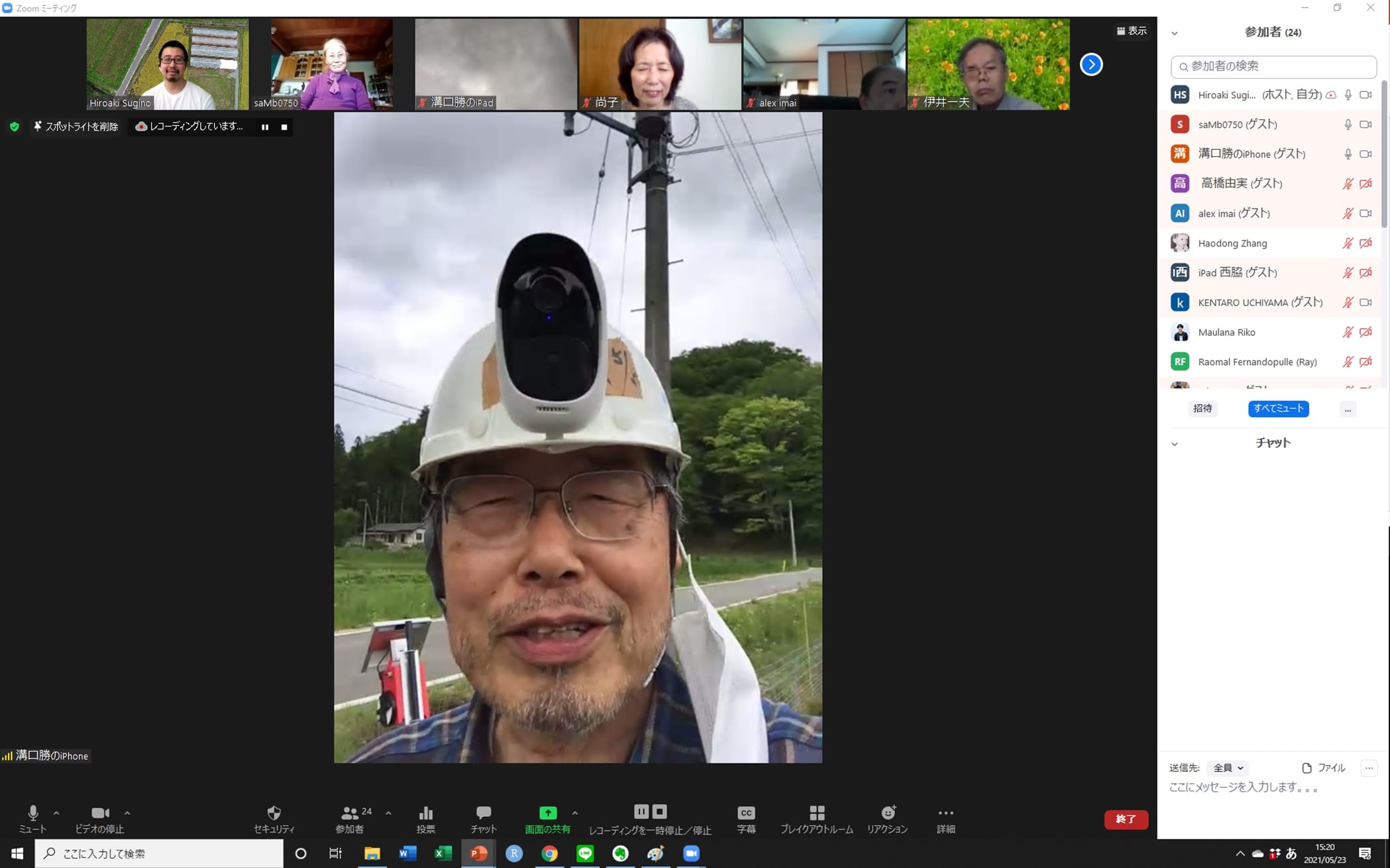Image resolution: width=1390 pixels, height=868 pixels.
Task: Open Polls bar chart icon
Action: tap(426, 819)
